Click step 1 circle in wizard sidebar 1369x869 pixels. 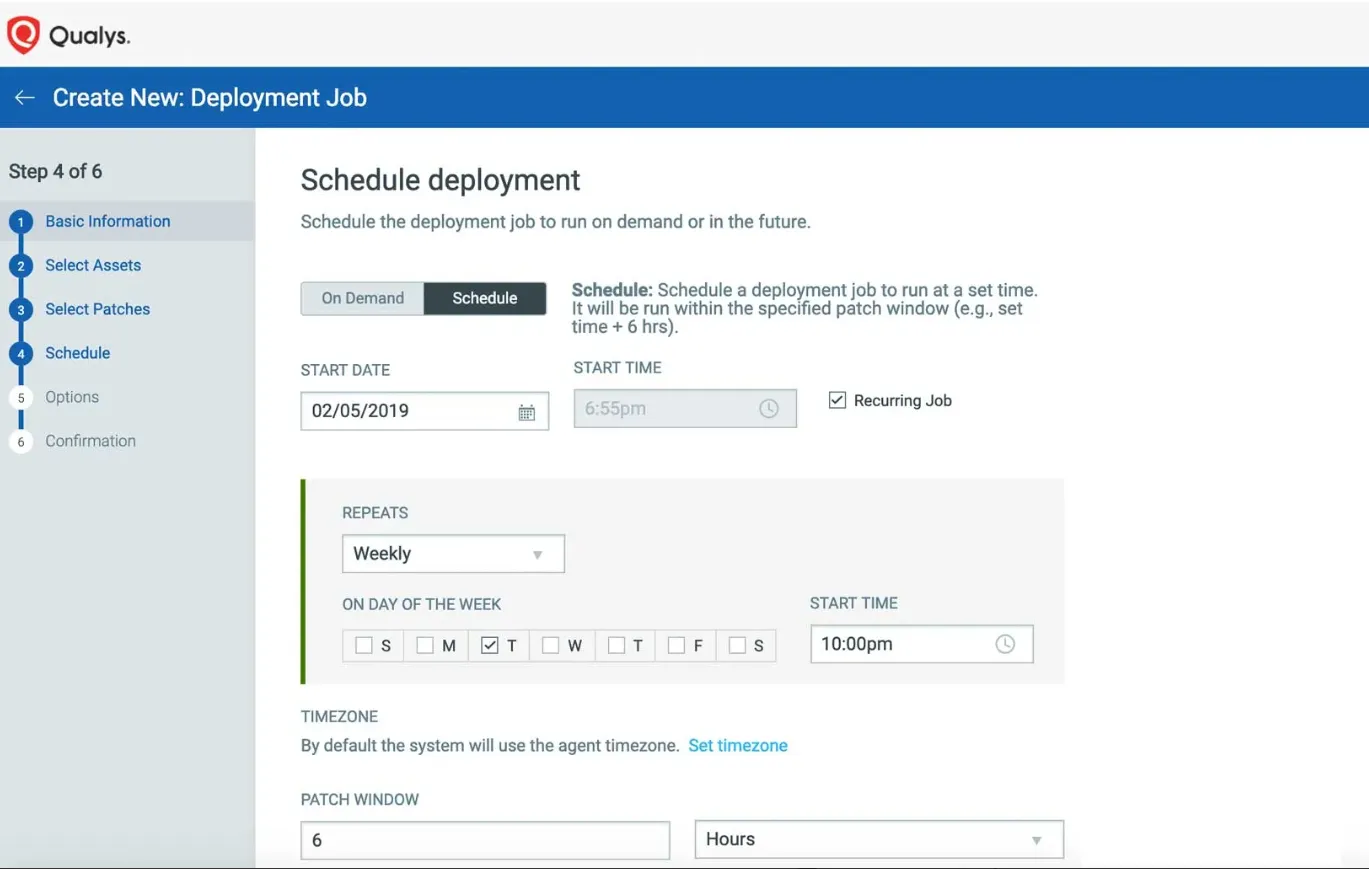click(21, 222)
